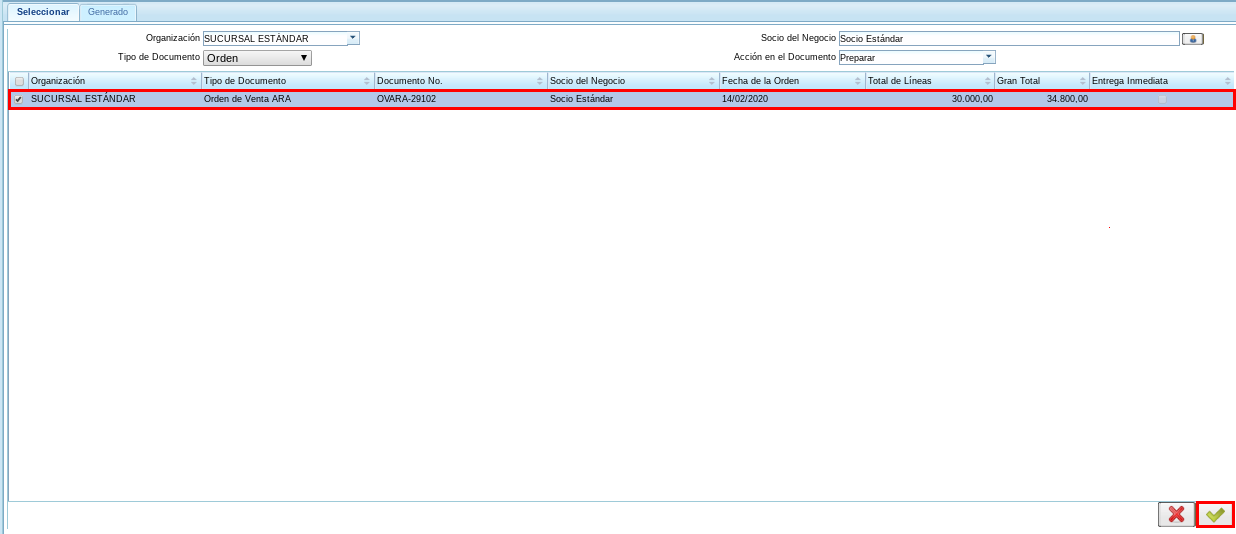The image size is (1236, 534).
Task: Expand the Organización dropdown arrow
Action: [x=353, y=38]
